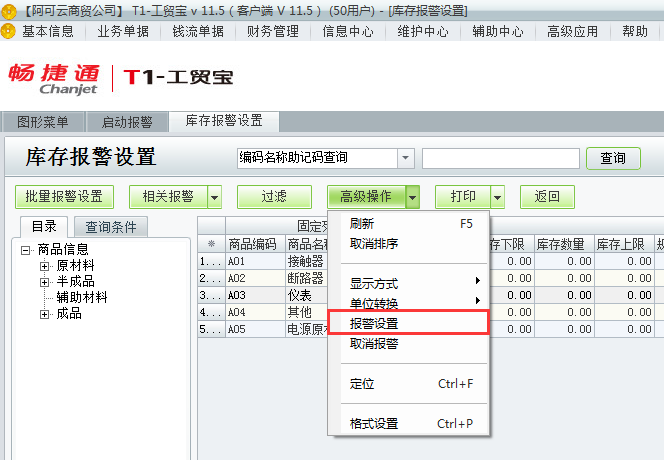Open the 钱流单据 menu
This screenshot has height=460, width=664.
(198, 31)
